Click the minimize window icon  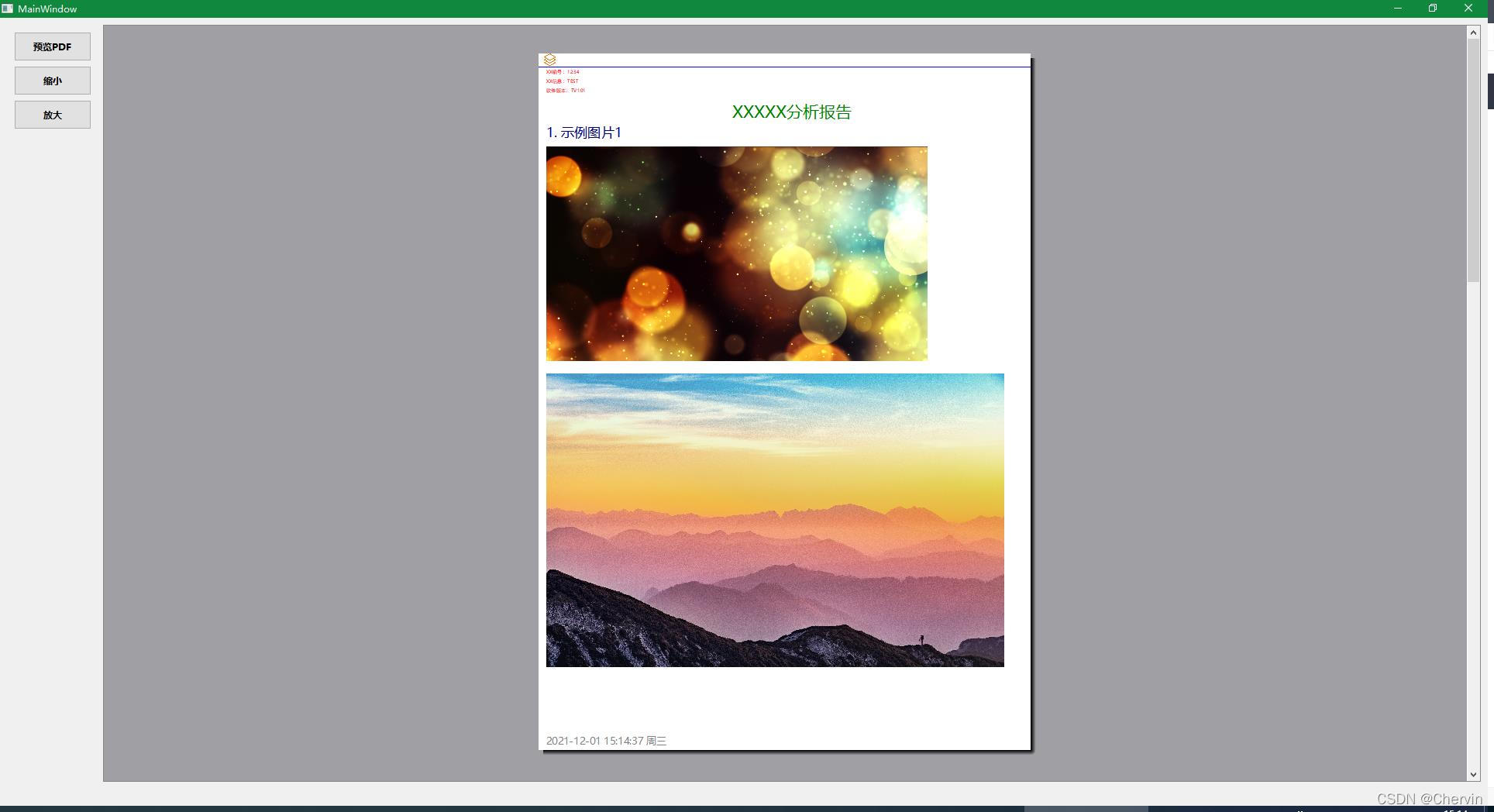pos(1397,8)
